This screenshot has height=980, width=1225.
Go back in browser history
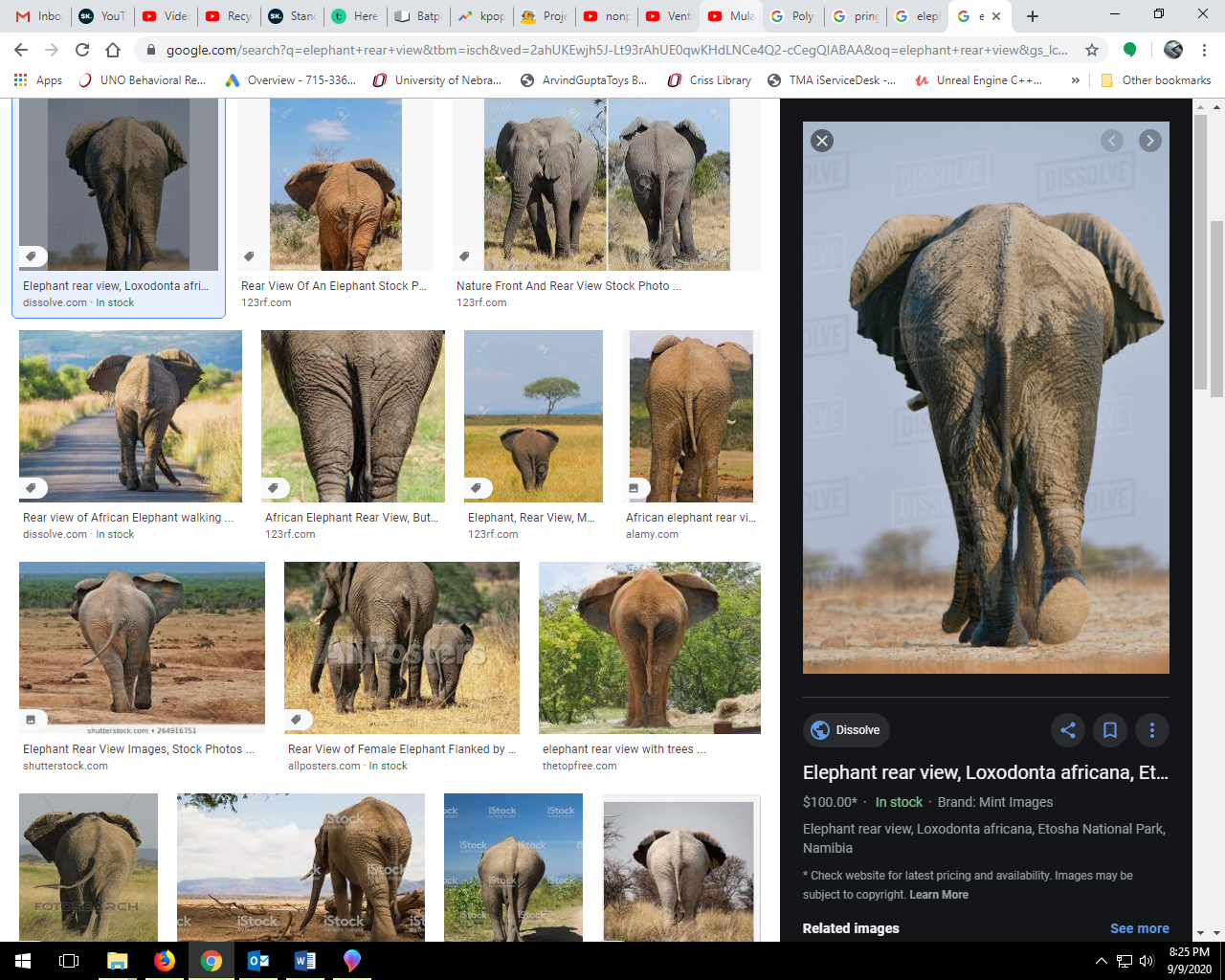(21, 50)
